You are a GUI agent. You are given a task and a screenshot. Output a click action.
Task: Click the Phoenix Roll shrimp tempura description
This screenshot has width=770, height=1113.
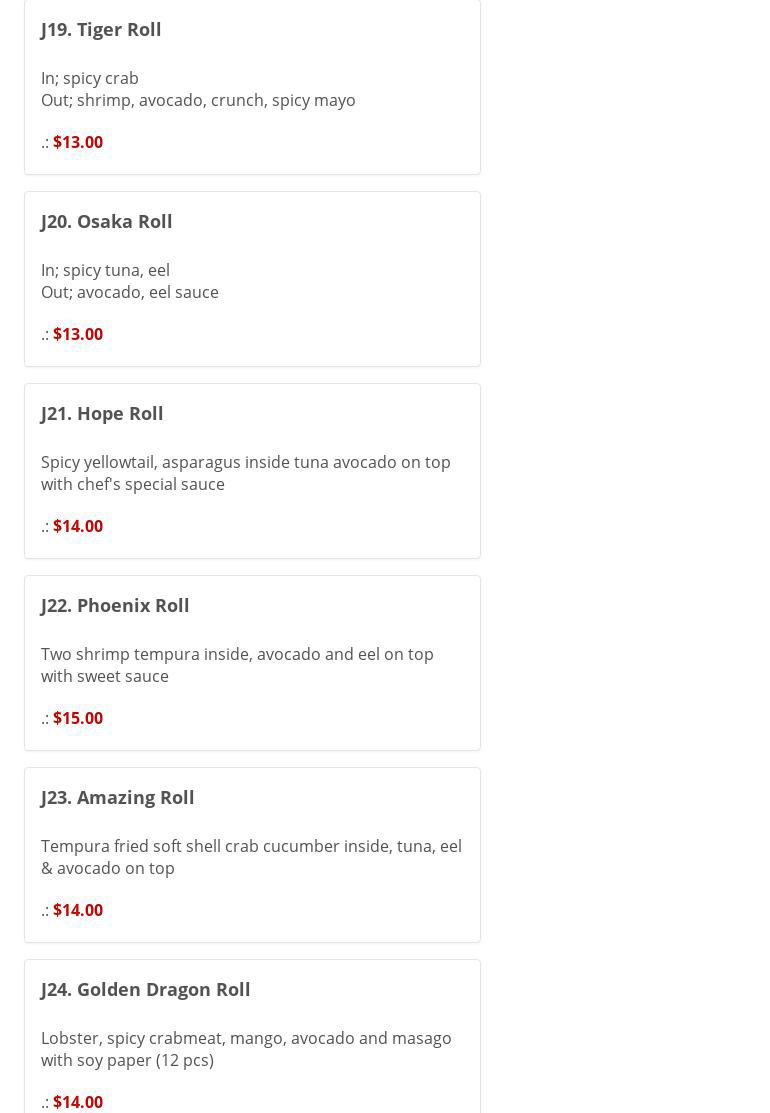coord(237,665)
